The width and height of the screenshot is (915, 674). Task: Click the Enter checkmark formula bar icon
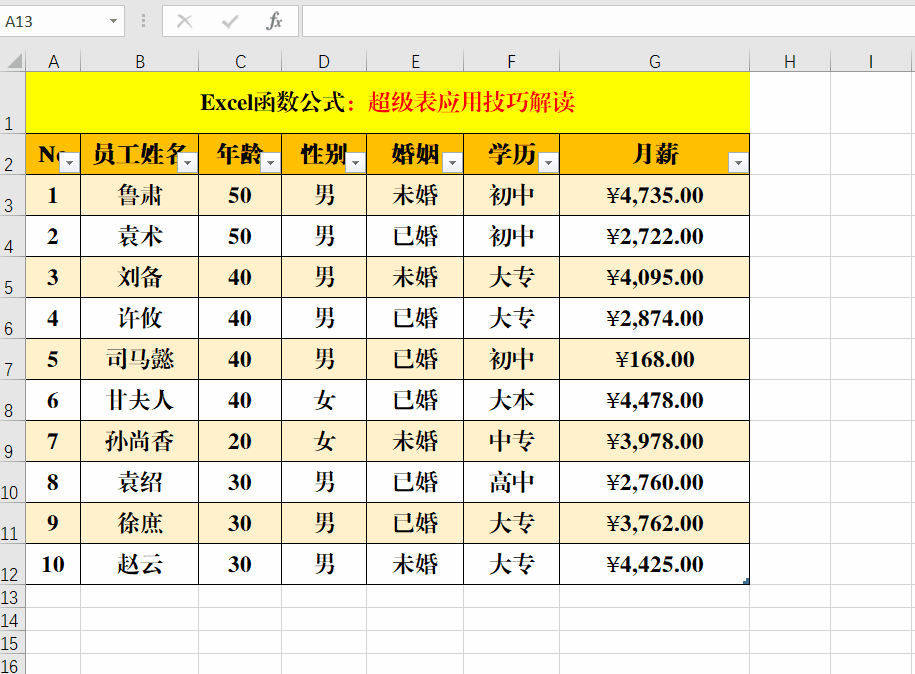point(230,22)
